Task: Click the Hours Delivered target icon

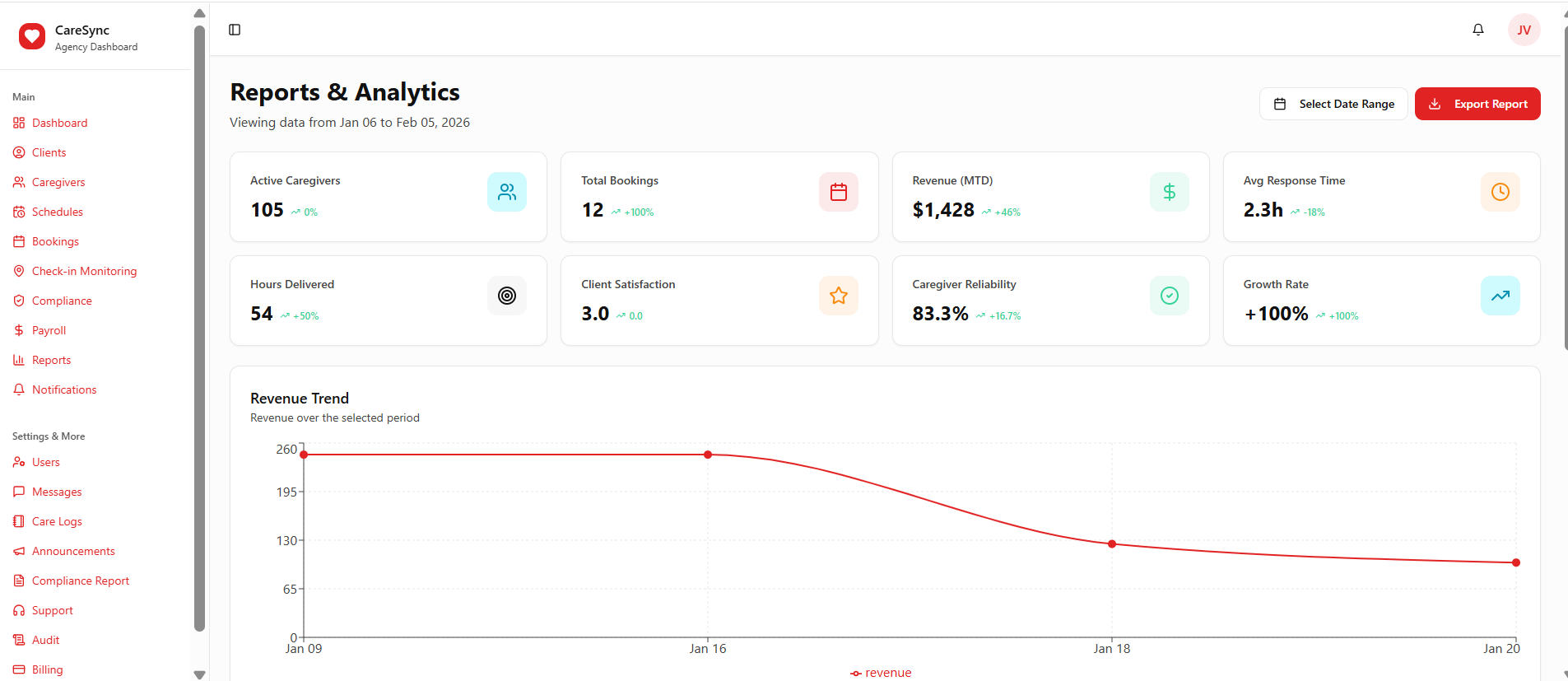Action: pyautogui.click(x=507, y=296)
